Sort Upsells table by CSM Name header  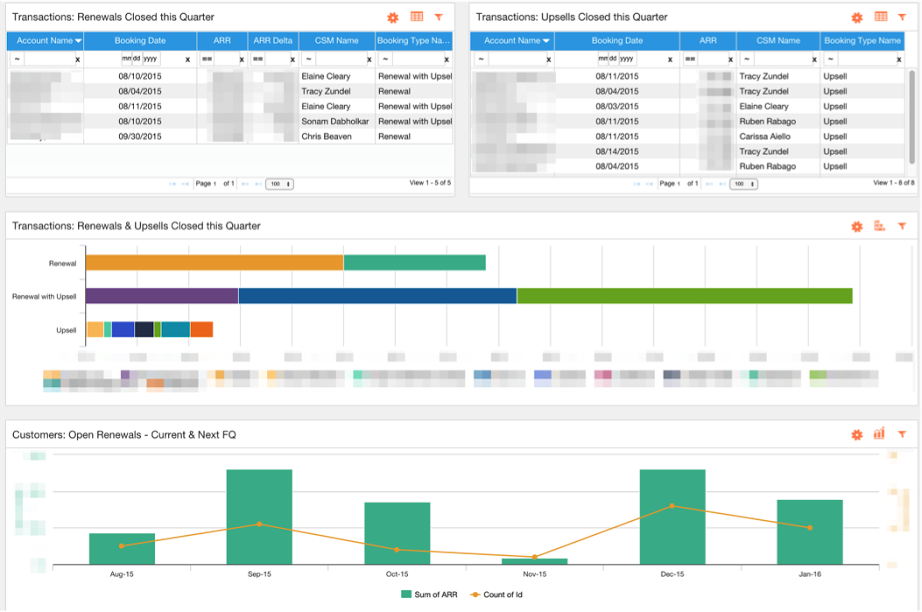[x=777, y=41]
